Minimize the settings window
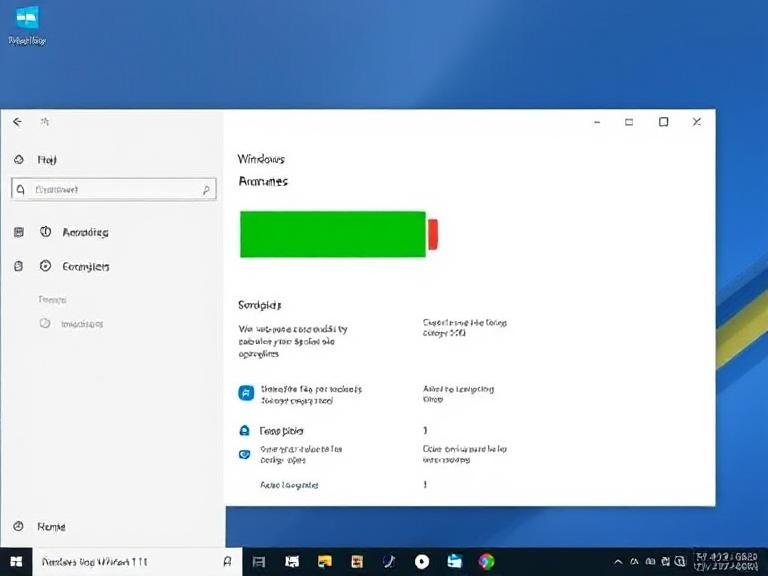Viewport: 768px width, 576px height. [x=597, y=122]
